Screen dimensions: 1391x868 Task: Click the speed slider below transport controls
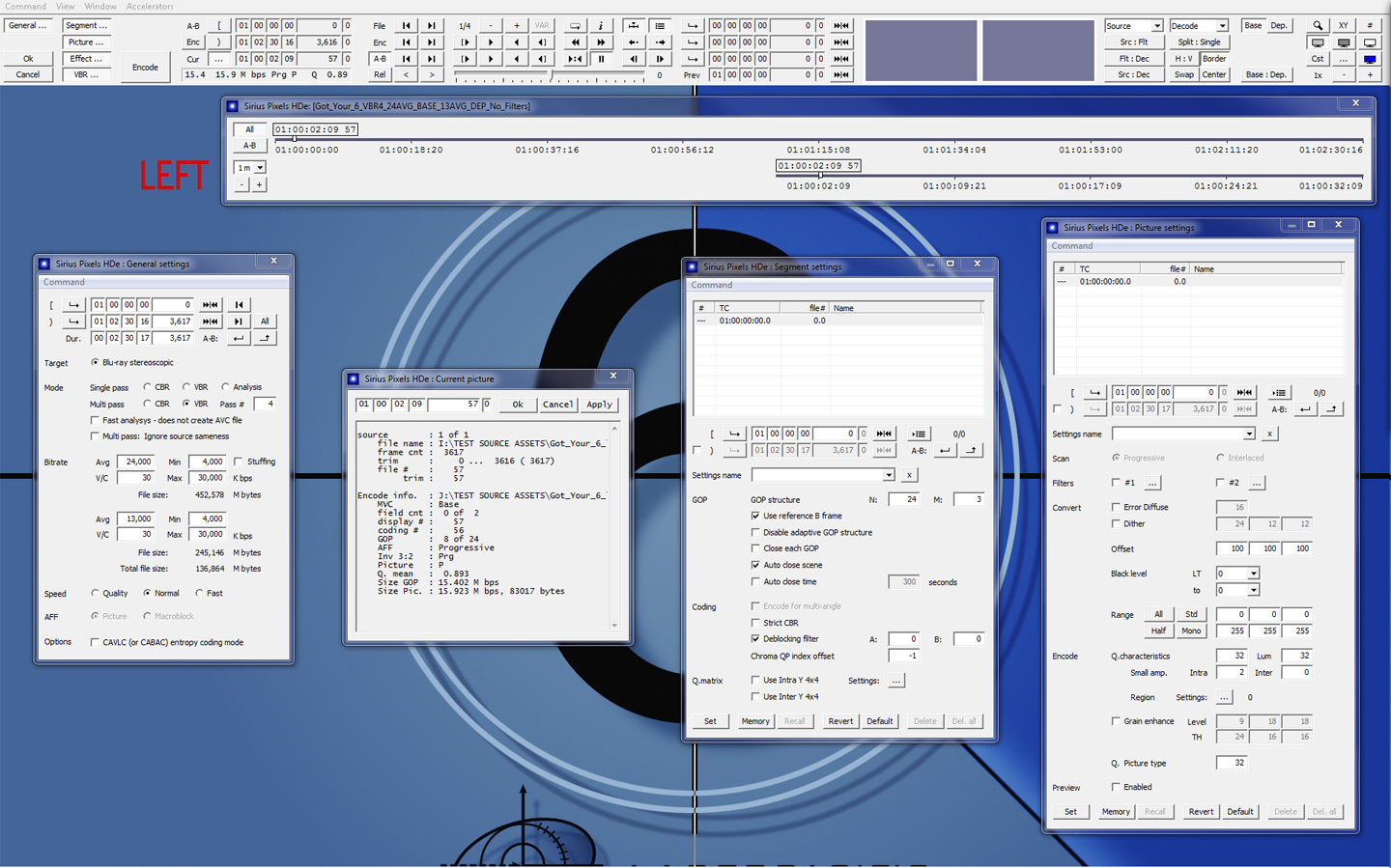(x=549, y=75)
